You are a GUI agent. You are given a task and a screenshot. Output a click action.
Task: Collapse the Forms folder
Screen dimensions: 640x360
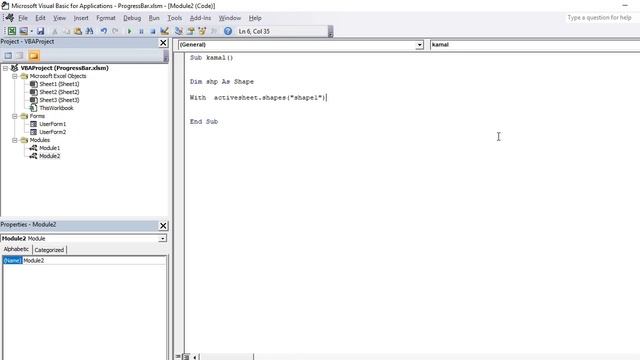point(15,116)
